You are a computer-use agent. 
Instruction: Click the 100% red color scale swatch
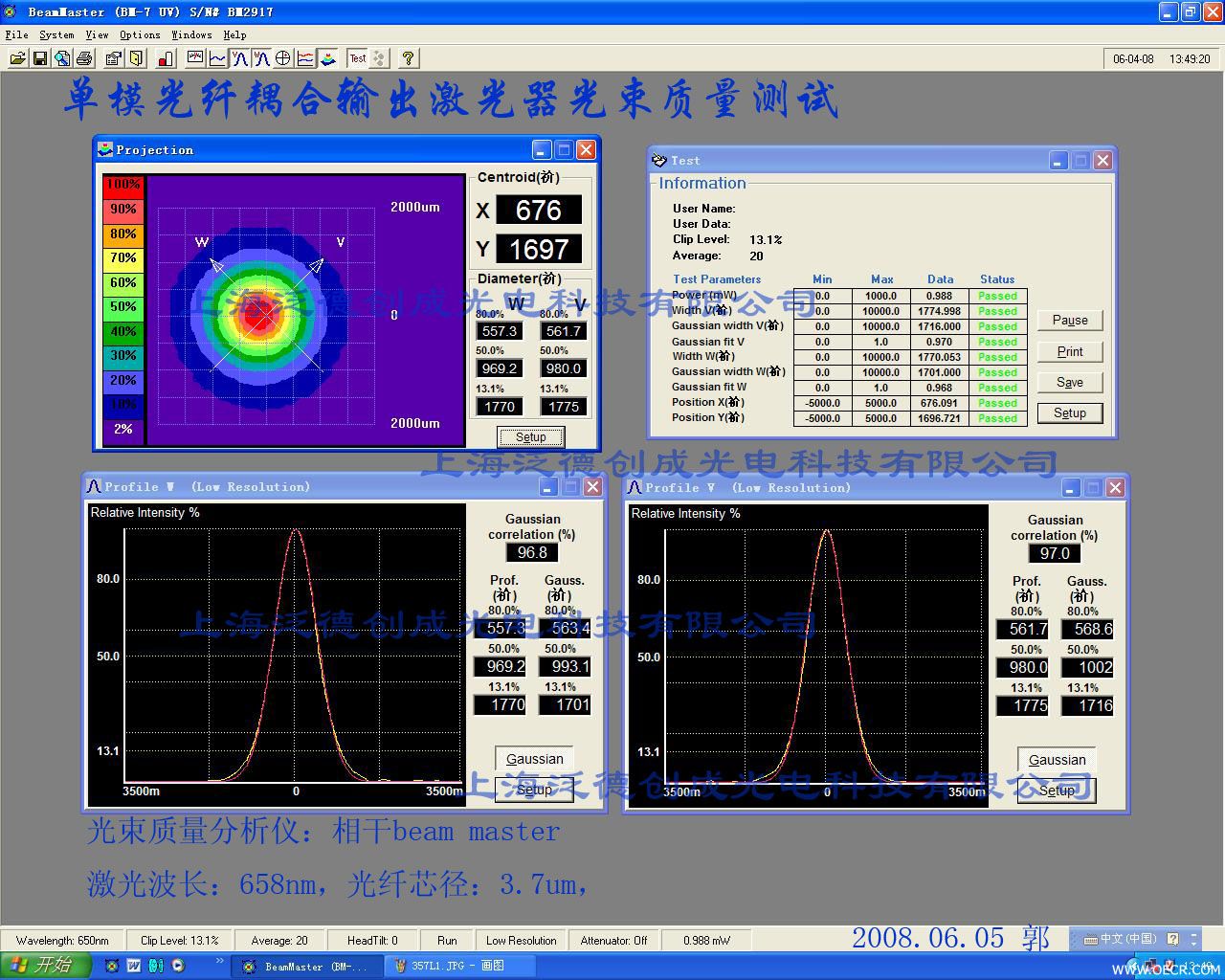pyautogui.click(x=123, y=185)
